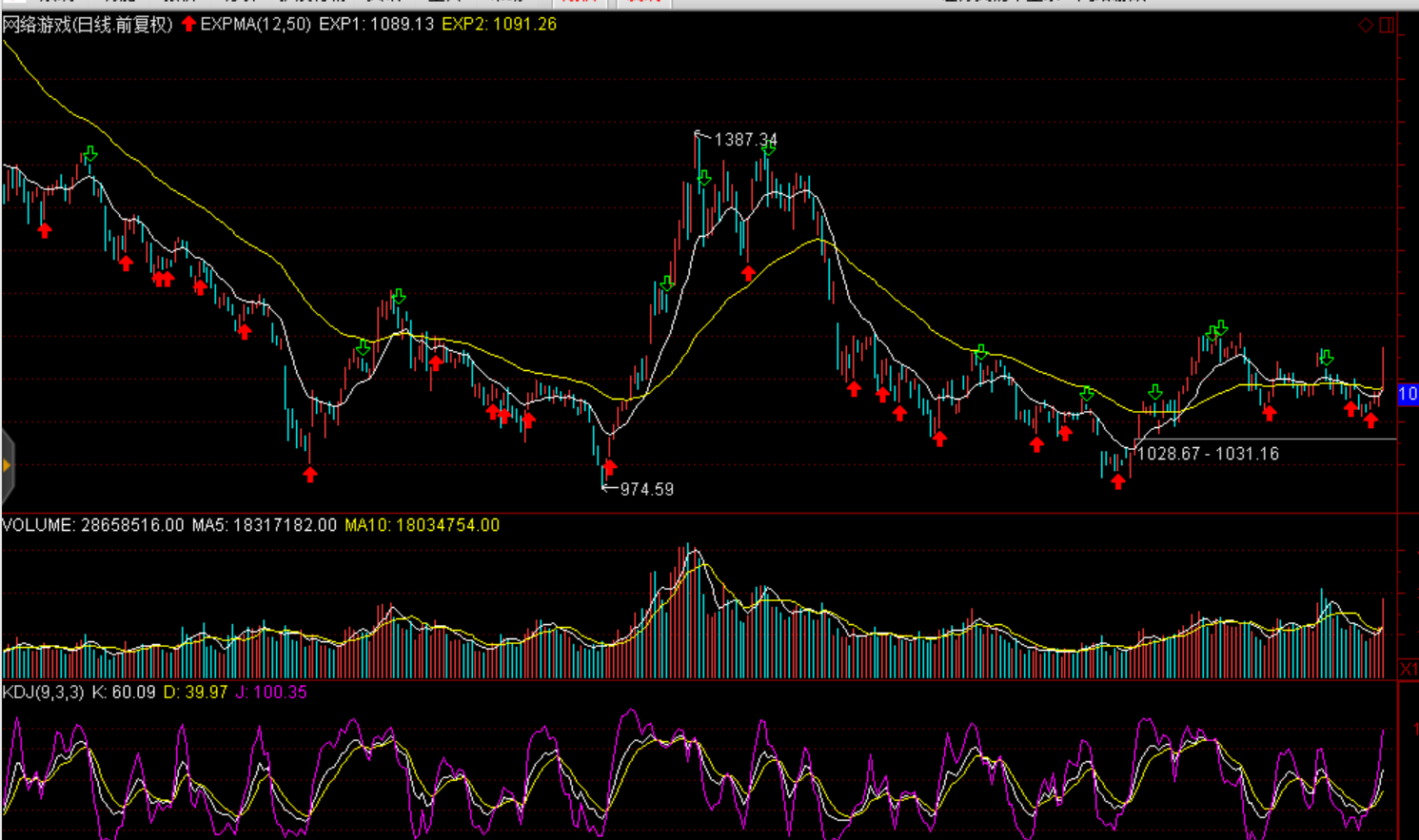Expand the left side panel handle

[7, 465]
